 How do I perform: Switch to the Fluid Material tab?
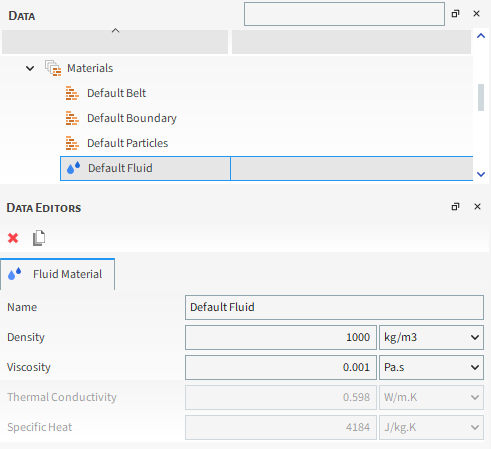point(57,274)
